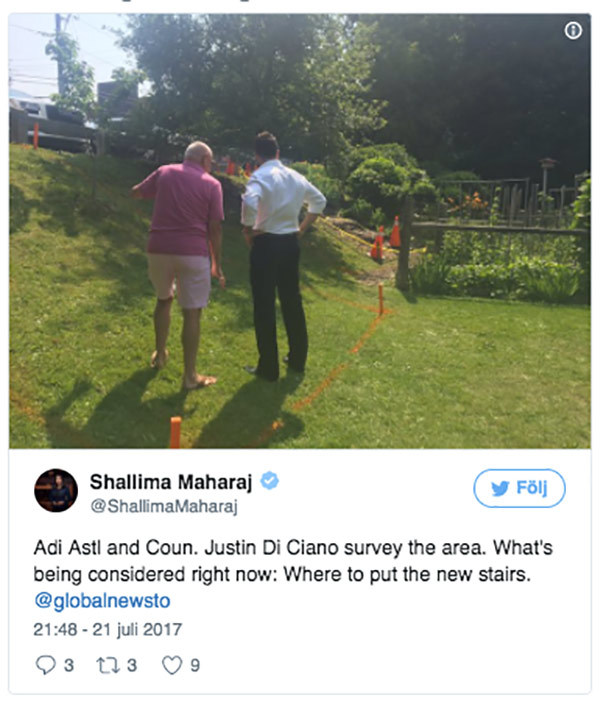Retweet using the arrows icon
This screenshot has height=701, width=600.
coord(108,665)
